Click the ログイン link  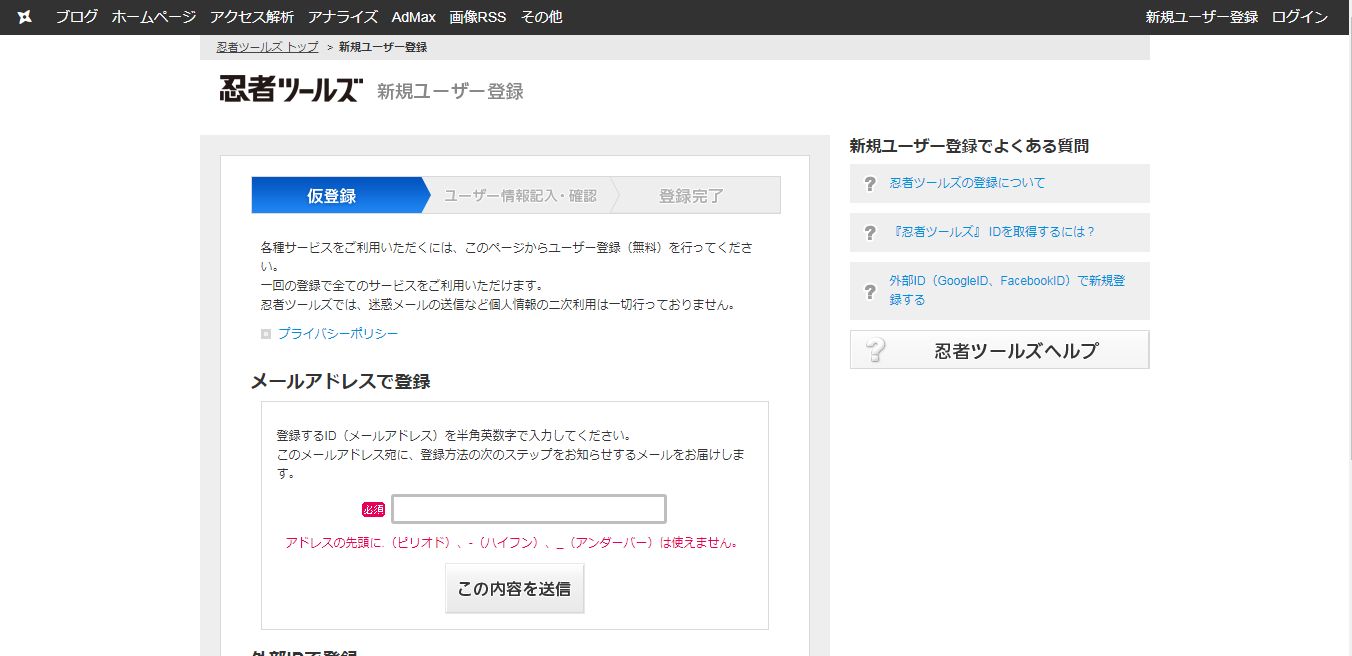1300,17
